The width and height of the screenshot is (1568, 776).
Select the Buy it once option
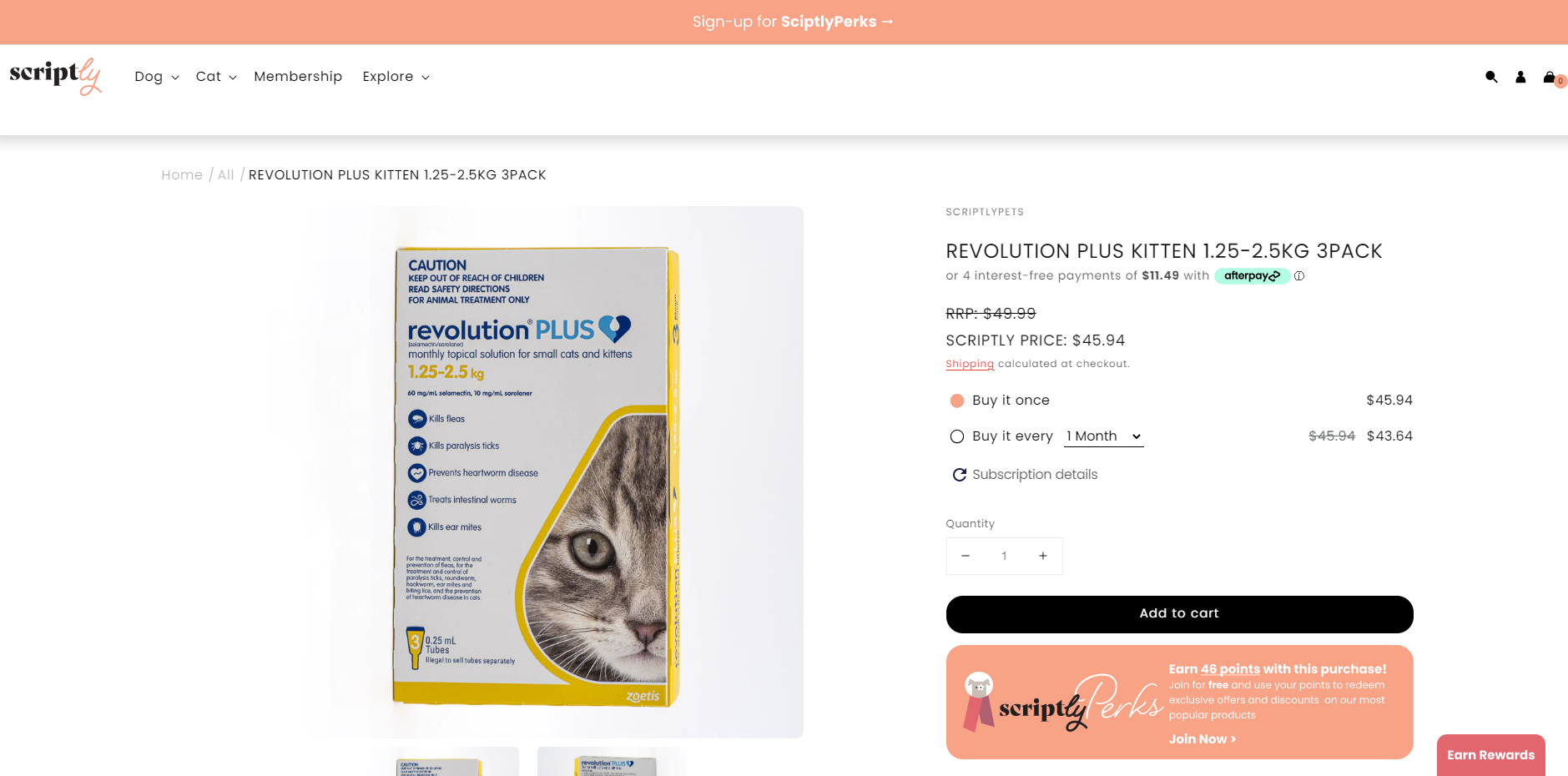(x=957, y=401)
